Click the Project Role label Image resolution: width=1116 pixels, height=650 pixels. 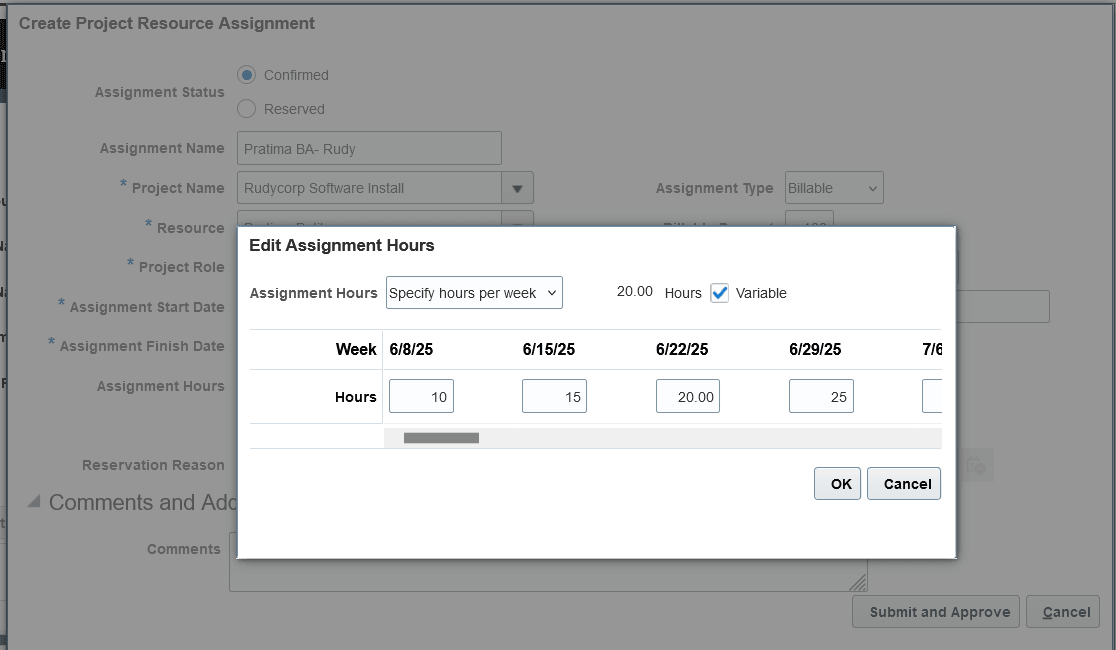tap(181, 267)
